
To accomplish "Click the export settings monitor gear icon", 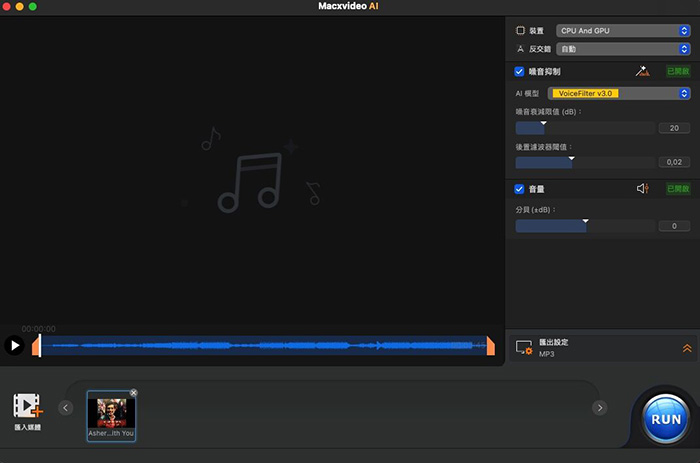I will [524, 347].
